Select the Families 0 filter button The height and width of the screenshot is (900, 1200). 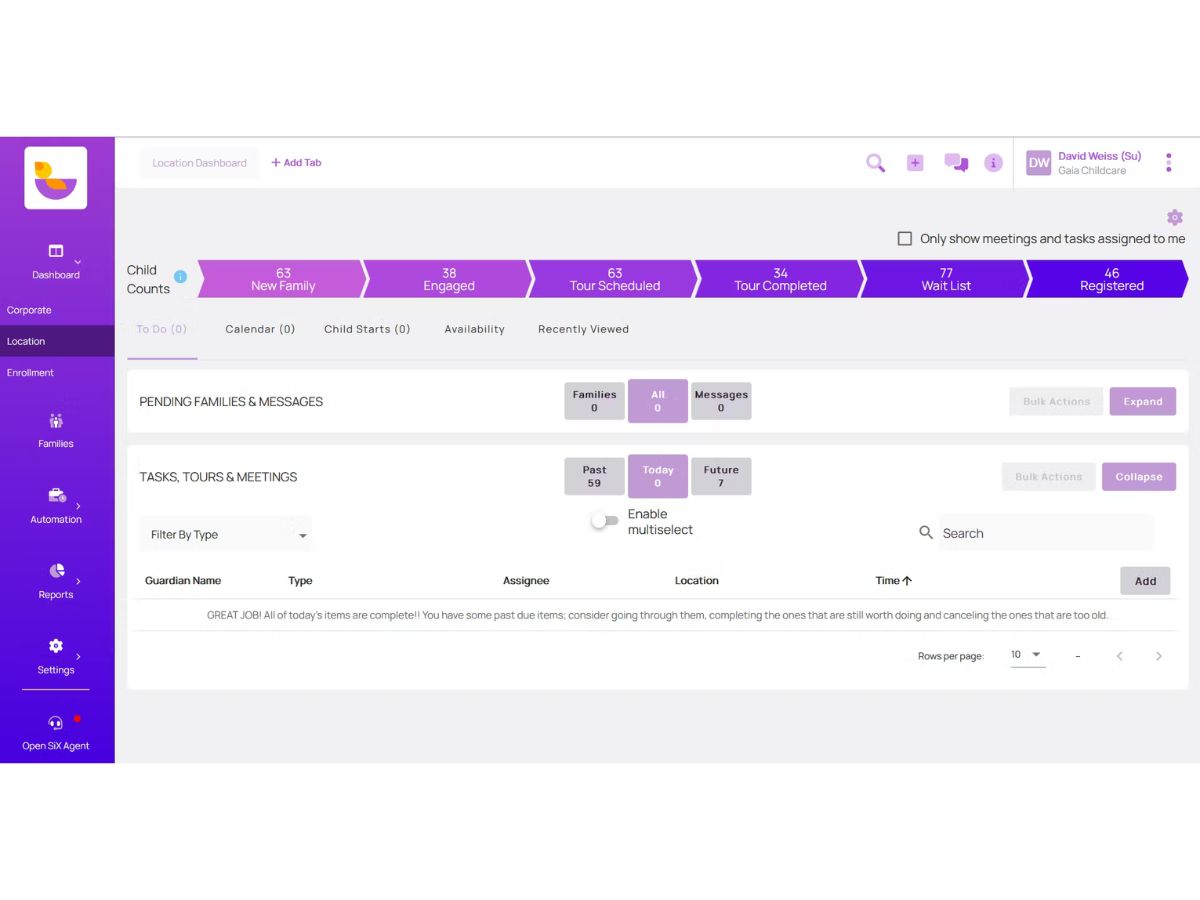[594, 401]
